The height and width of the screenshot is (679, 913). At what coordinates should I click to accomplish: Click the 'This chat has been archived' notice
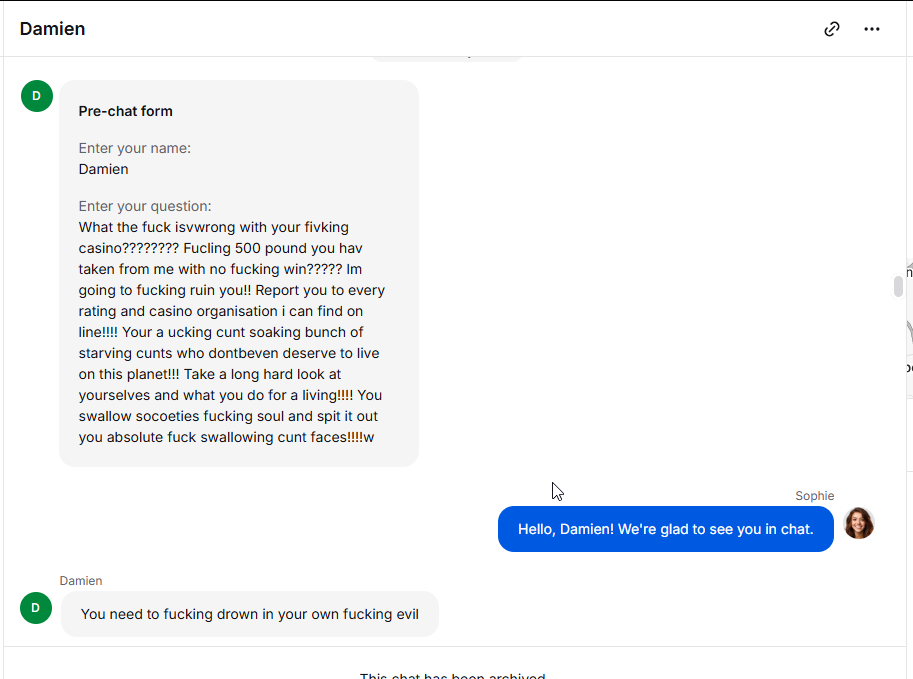(x=452, y=676)
